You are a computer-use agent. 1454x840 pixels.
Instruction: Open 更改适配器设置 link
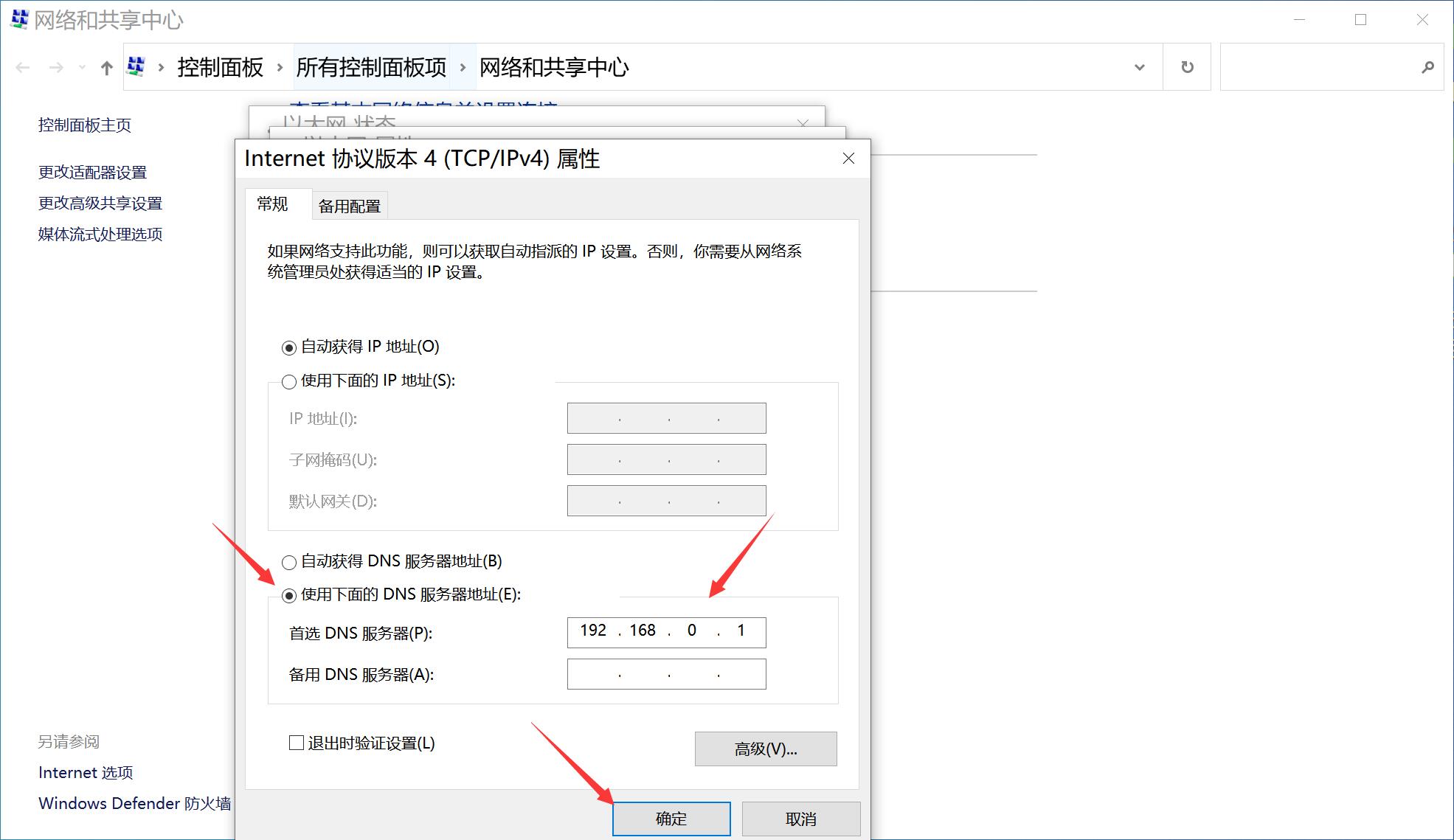93,173
